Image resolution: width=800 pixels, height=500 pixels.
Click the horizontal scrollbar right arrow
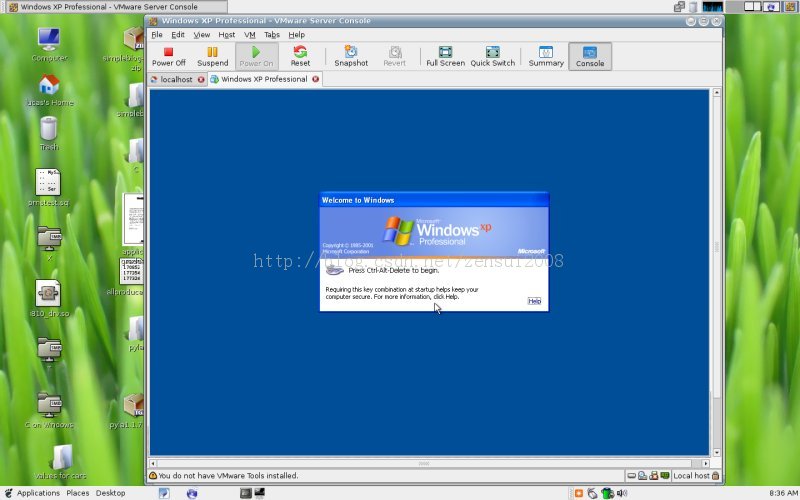point(705,464)
